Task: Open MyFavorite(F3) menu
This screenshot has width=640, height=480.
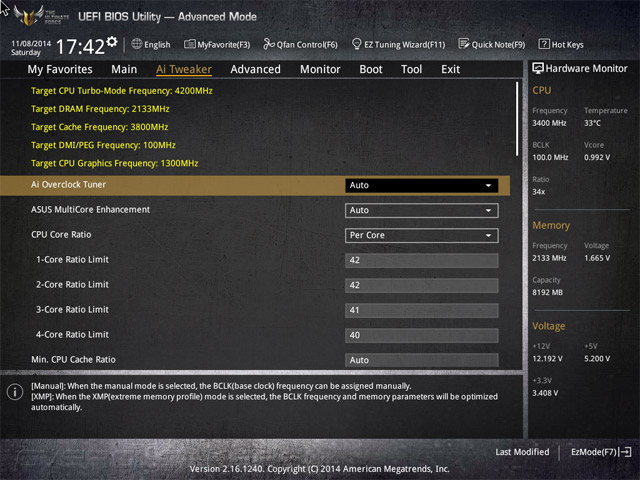Action: click(217, 44)
